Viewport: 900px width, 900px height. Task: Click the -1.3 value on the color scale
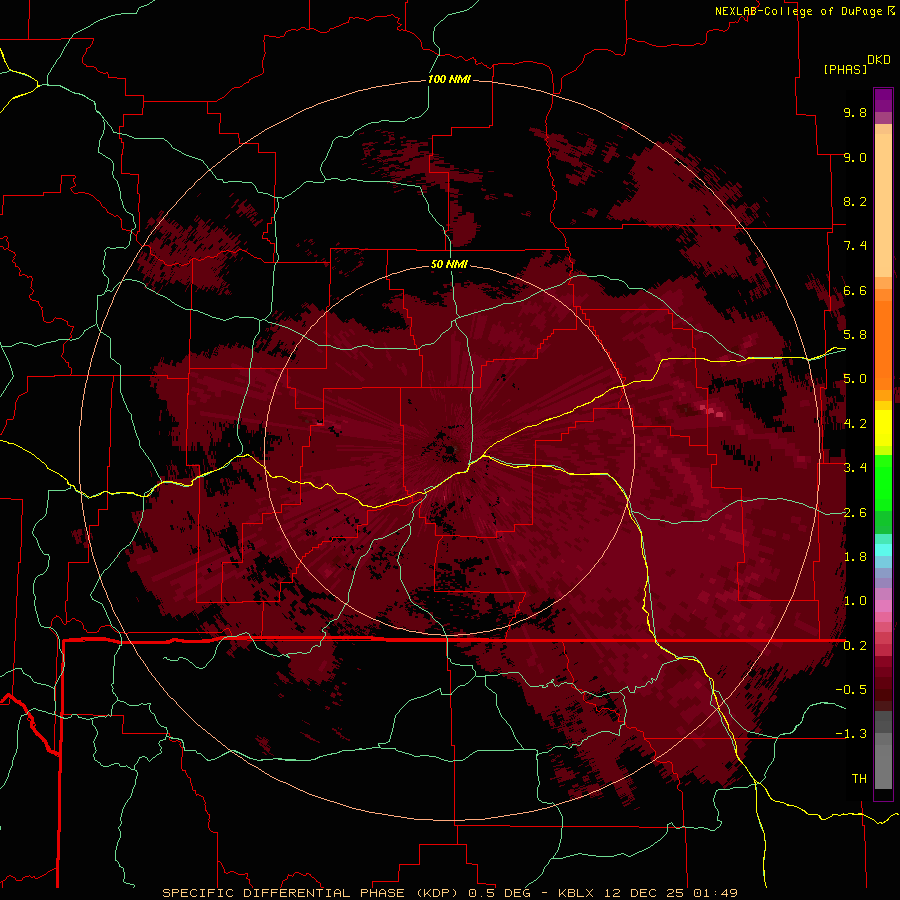[851, 734]
